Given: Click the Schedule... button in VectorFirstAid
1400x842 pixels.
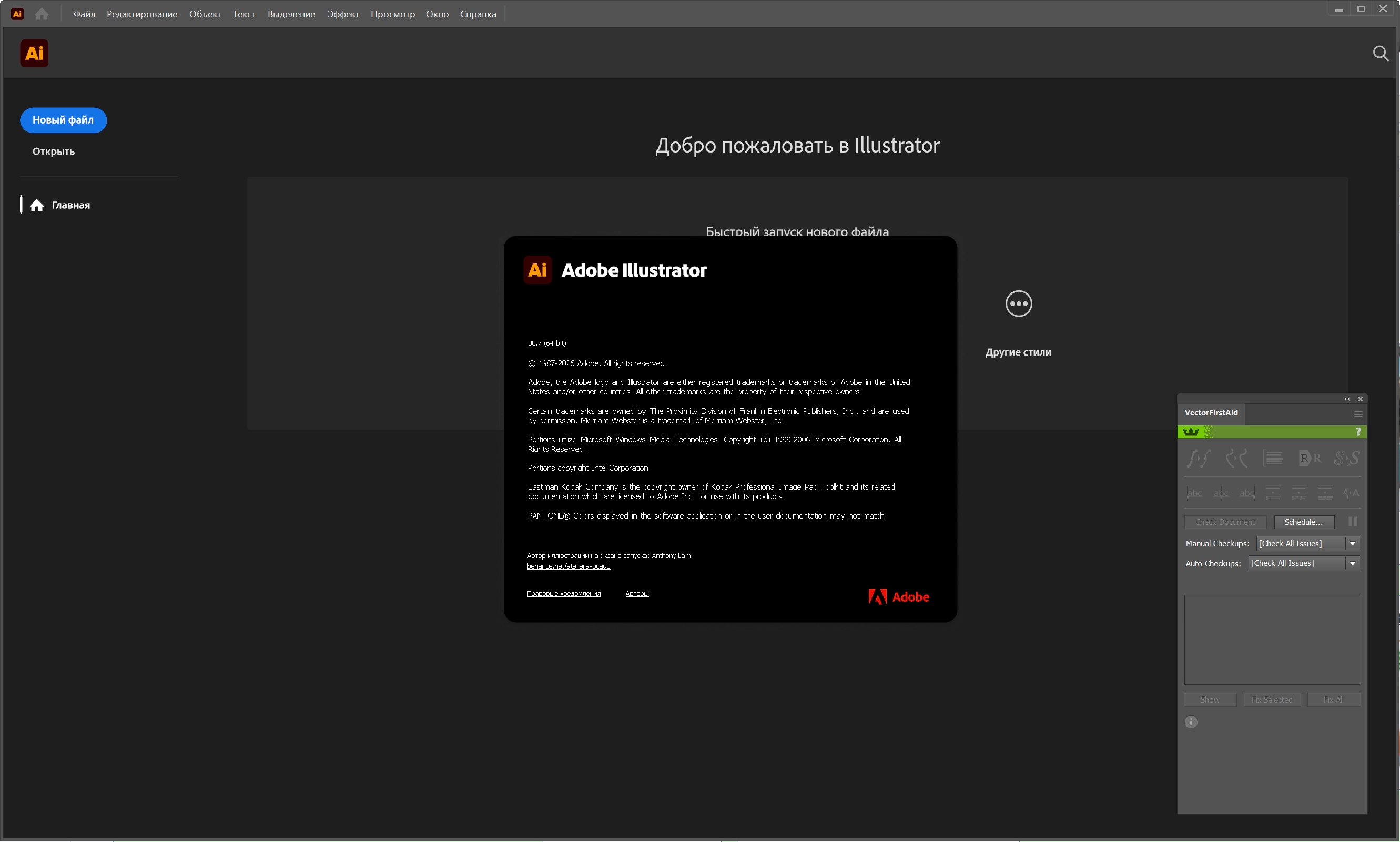Looking at the screenshot, I should click(1304, 522).
